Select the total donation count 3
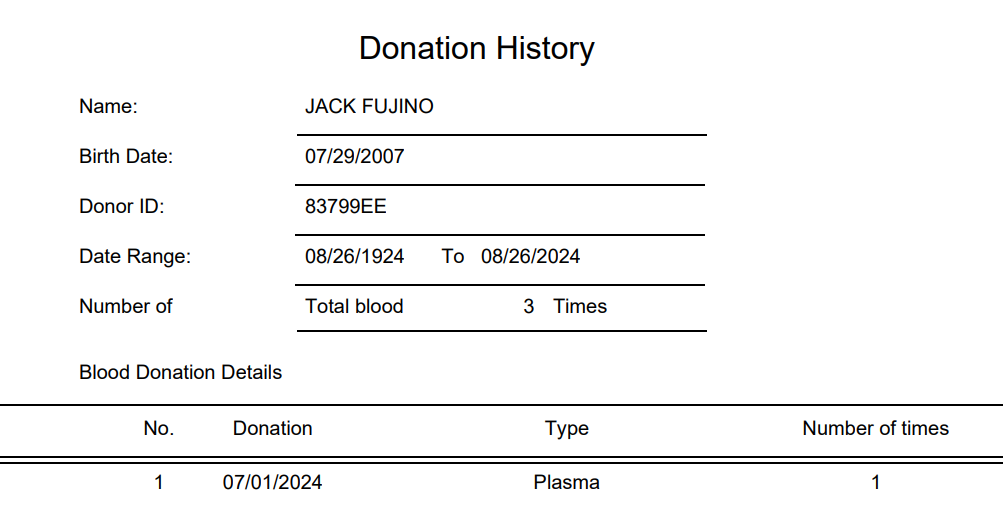1003x515 pixels. point(528,306)
